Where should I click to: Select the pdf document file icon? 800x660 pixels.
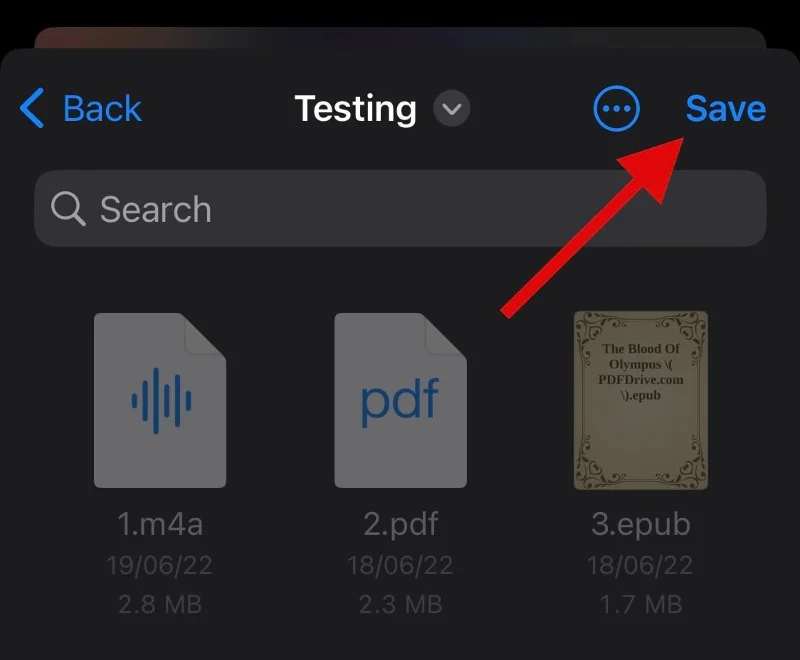coord(401,400)
